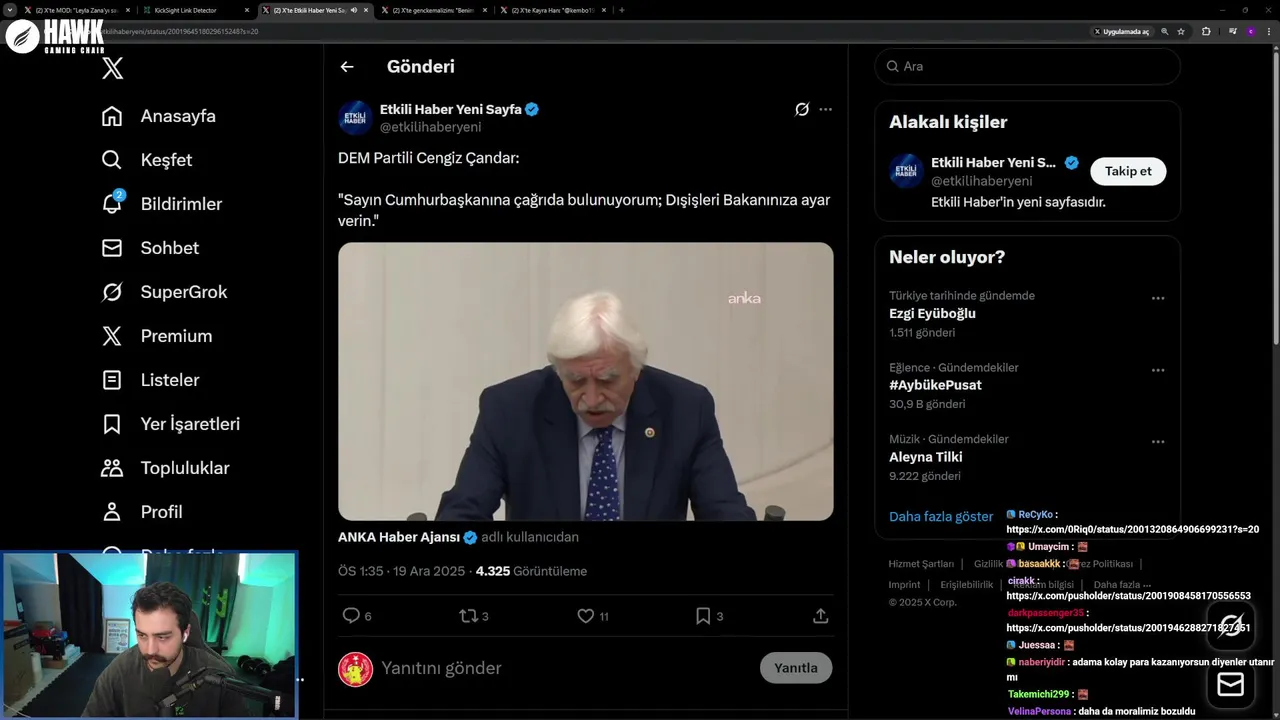Screen dimensions: 1280x720
Task: Open Etkili Haber Yeni S... in Alakalı kişiler
Action: point(993,163)
